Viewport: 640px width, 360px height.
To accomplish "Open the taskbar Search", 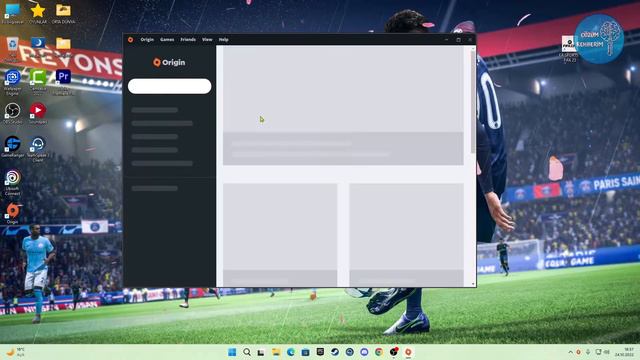I will pos(247,352).
